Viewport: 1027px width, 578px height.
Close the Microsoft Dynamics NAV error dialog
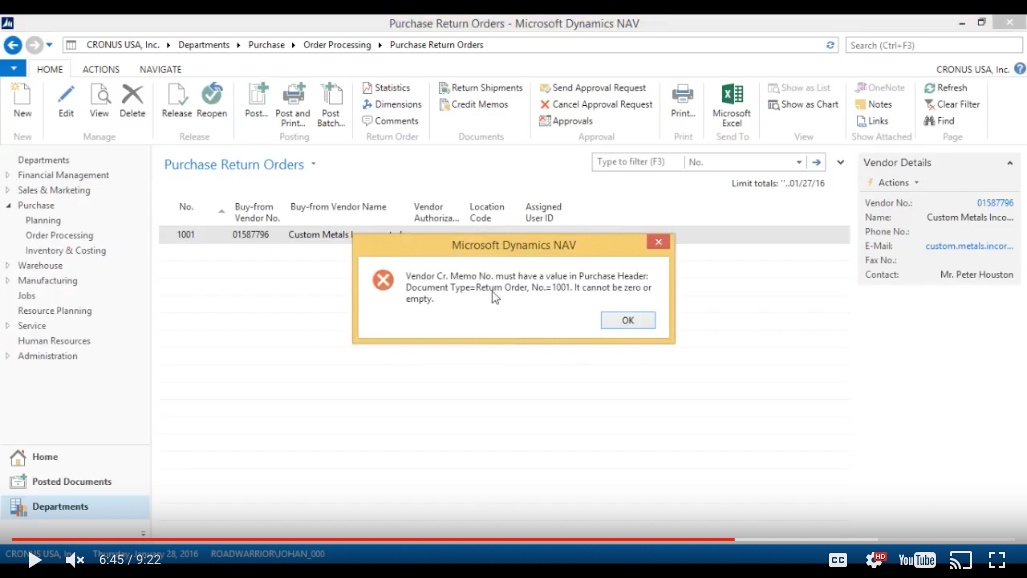[x=658, y=242]
